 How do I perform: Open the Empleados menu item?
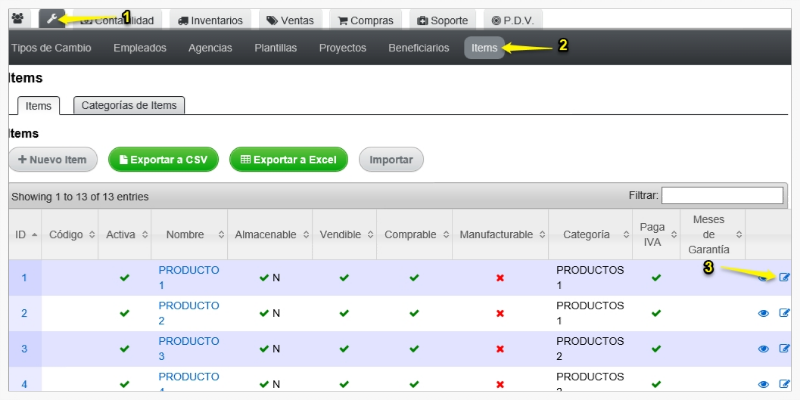tap(140, 48)
